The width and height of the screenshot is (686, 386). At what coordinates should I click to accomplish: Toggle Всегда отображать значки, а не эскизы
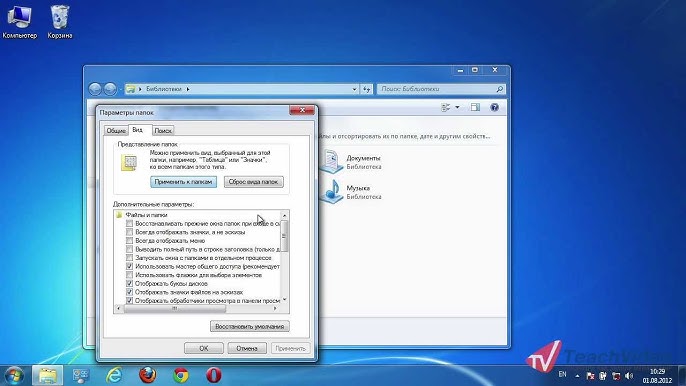click(130, 232)
